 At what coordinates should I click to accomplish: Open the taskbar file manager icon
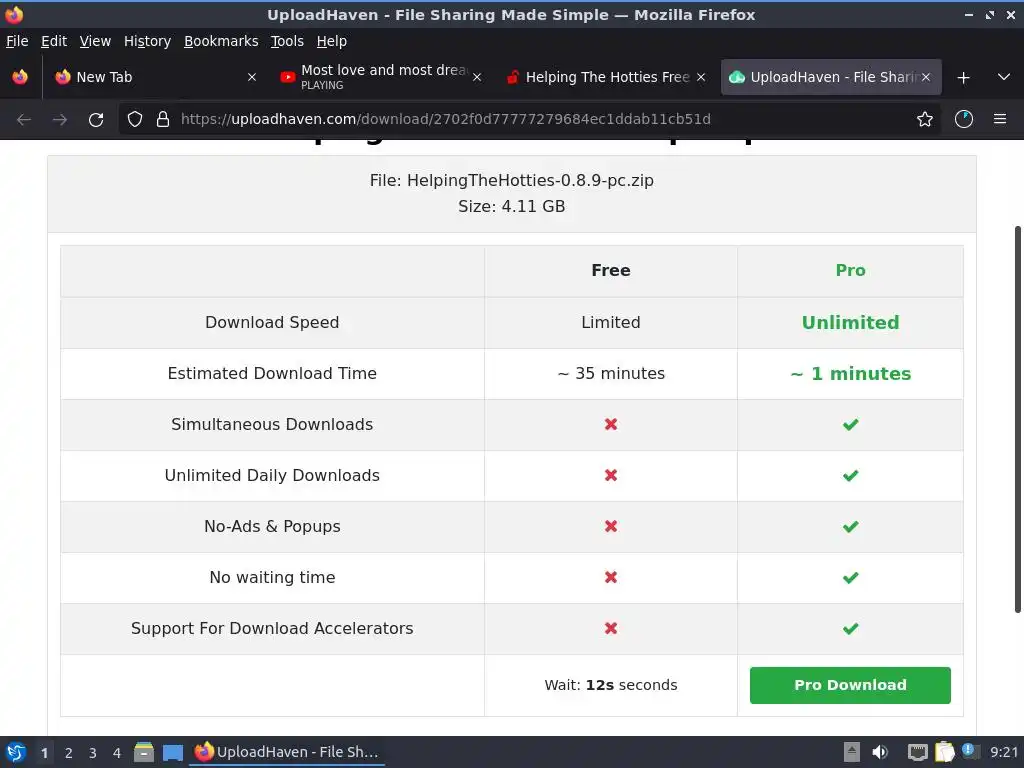point(144,752)
